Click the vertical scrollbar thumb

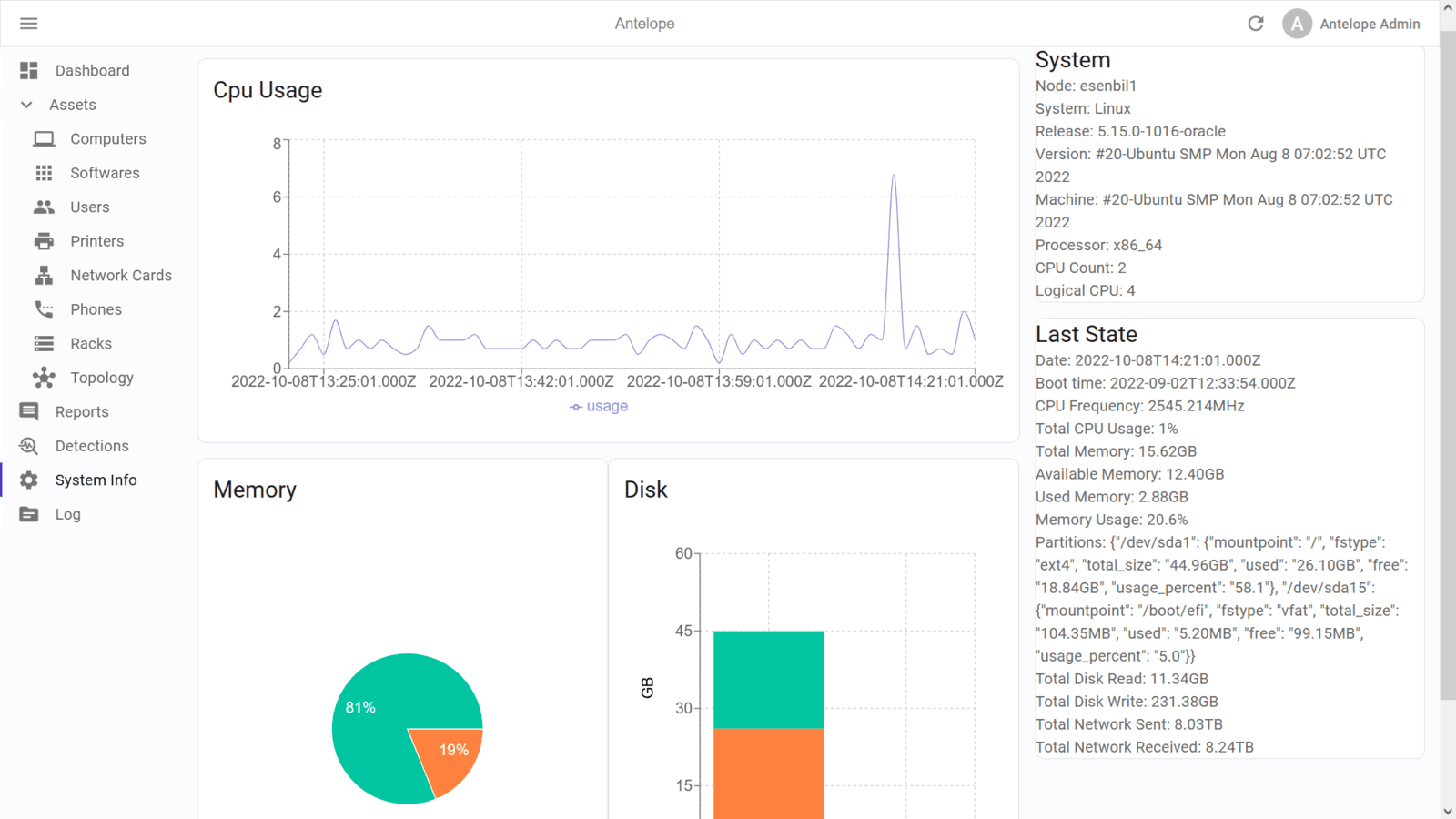[1448, 364]
